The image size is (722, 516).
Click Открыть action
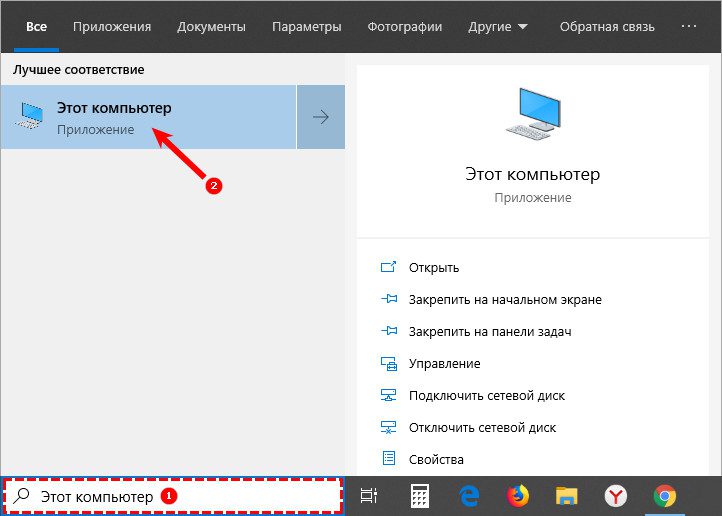pyautogui.click(x=434, y=268)
